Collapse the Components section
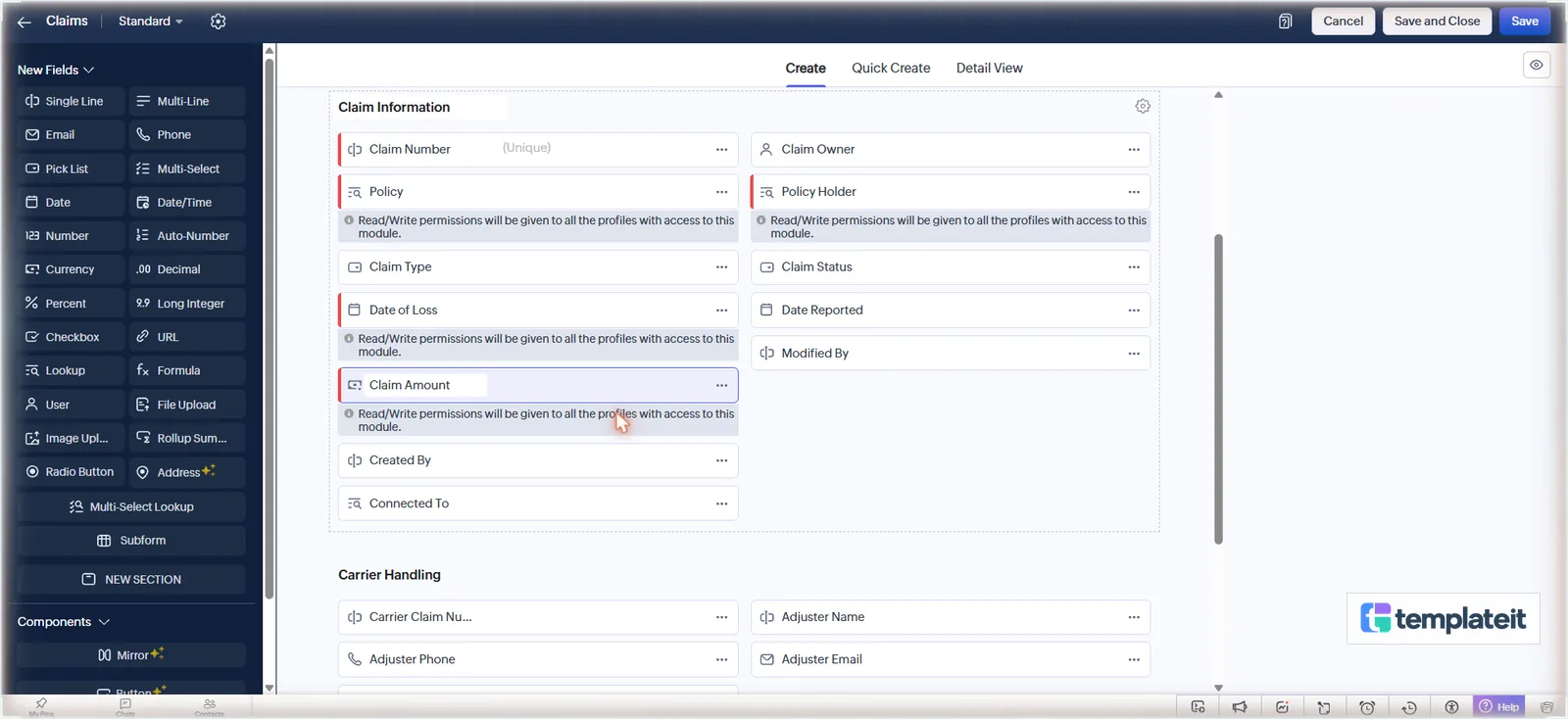Screen dimensions: 1568x719 pos(64,622)
